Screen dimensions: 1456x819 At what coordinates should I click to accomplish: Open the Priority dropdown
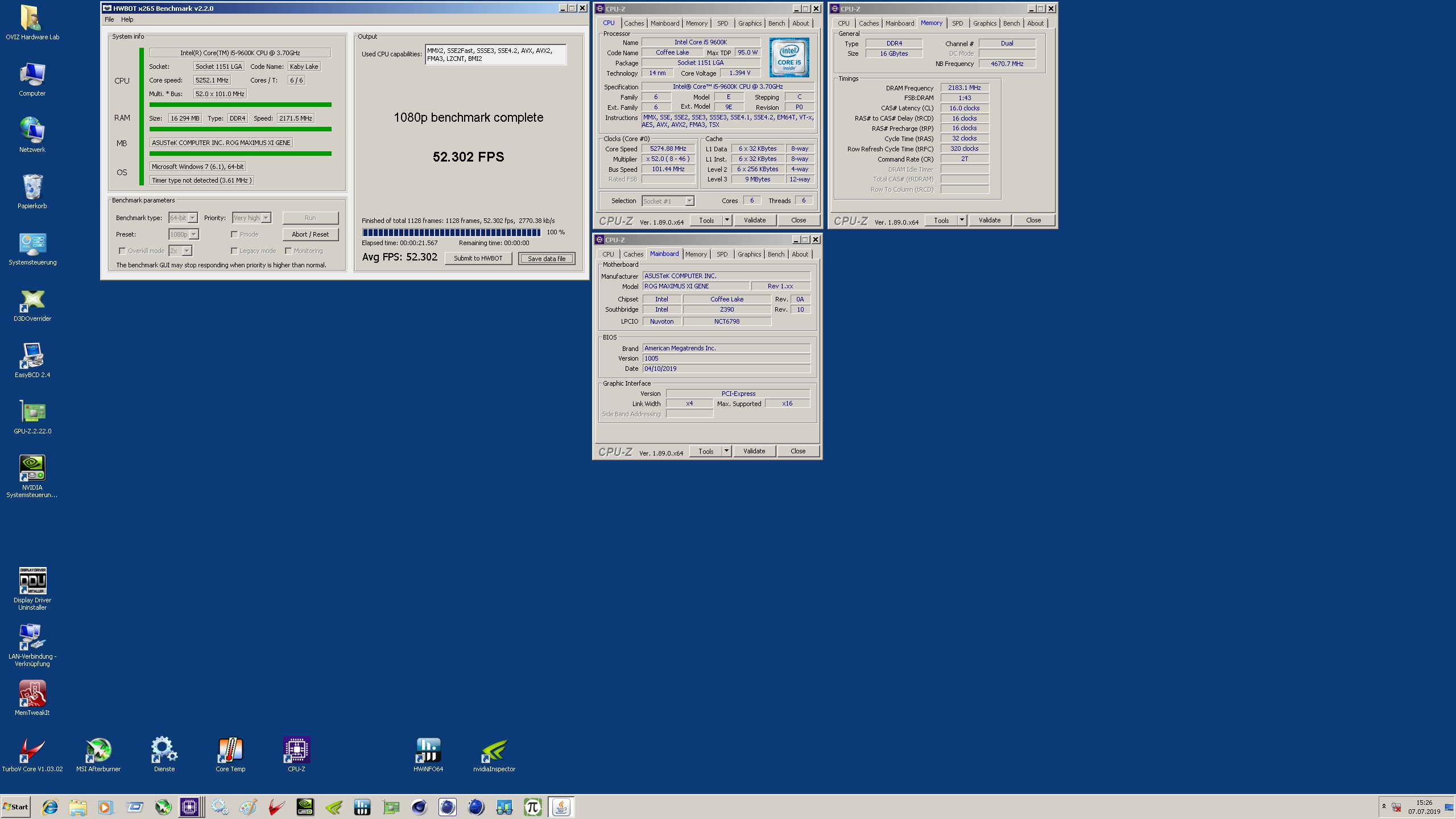[x=266, y=218]
